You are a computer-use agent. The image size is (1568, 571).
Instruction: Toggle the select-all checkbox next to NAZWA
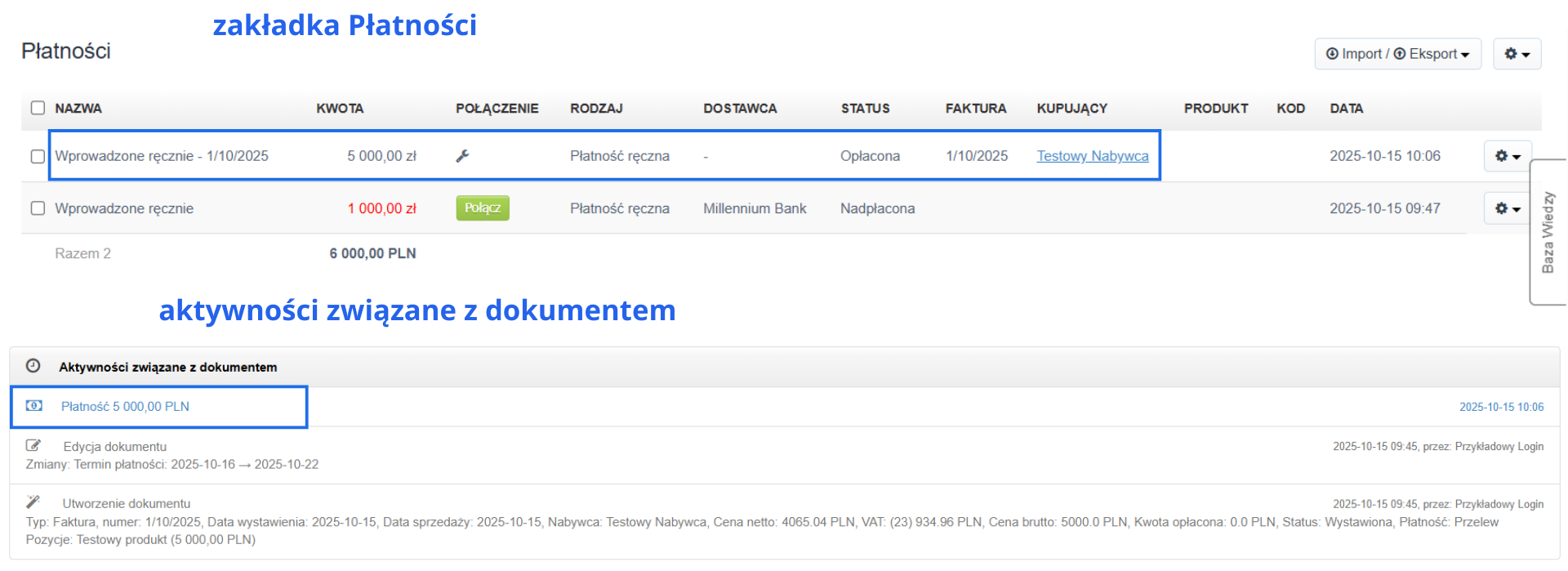[x=38, y=108]
